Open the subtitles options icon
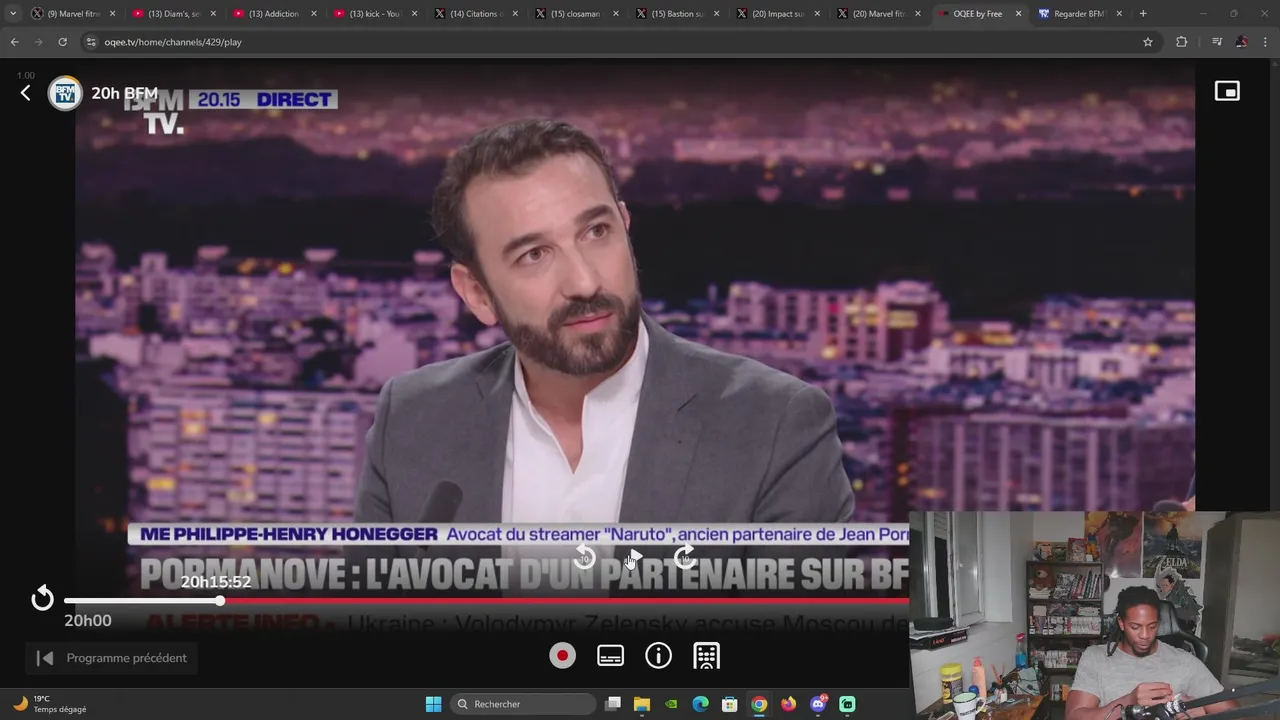Viewport: 1280px width, 720px height. coord(610,656)
